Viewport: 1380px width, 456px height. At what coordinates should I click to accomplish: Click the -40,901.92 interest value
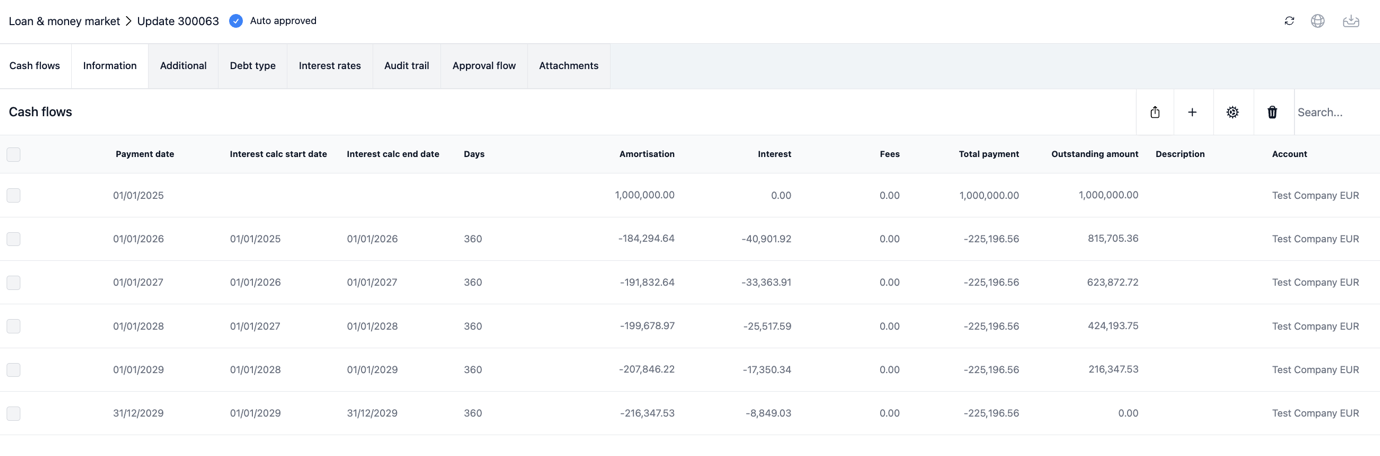click(767, 239)
